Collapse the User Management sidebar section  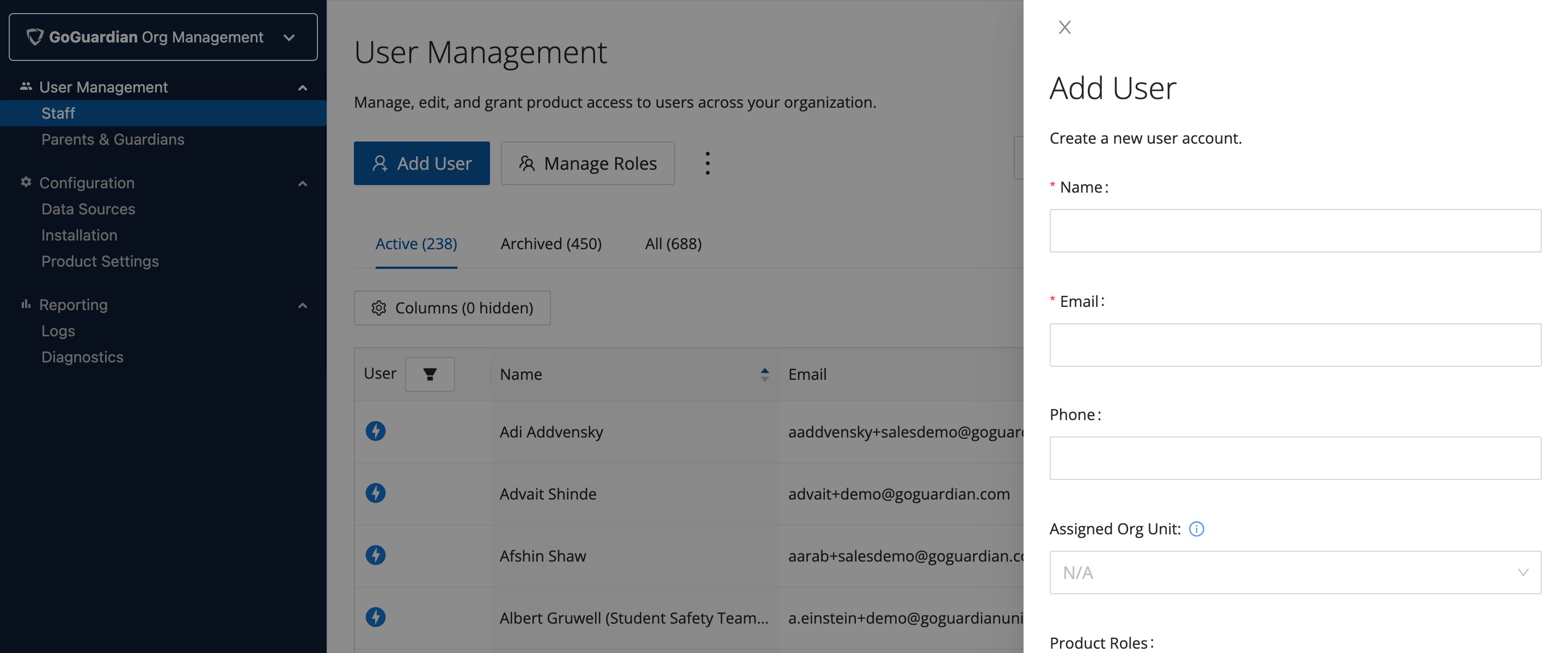[x=303, y=88]
